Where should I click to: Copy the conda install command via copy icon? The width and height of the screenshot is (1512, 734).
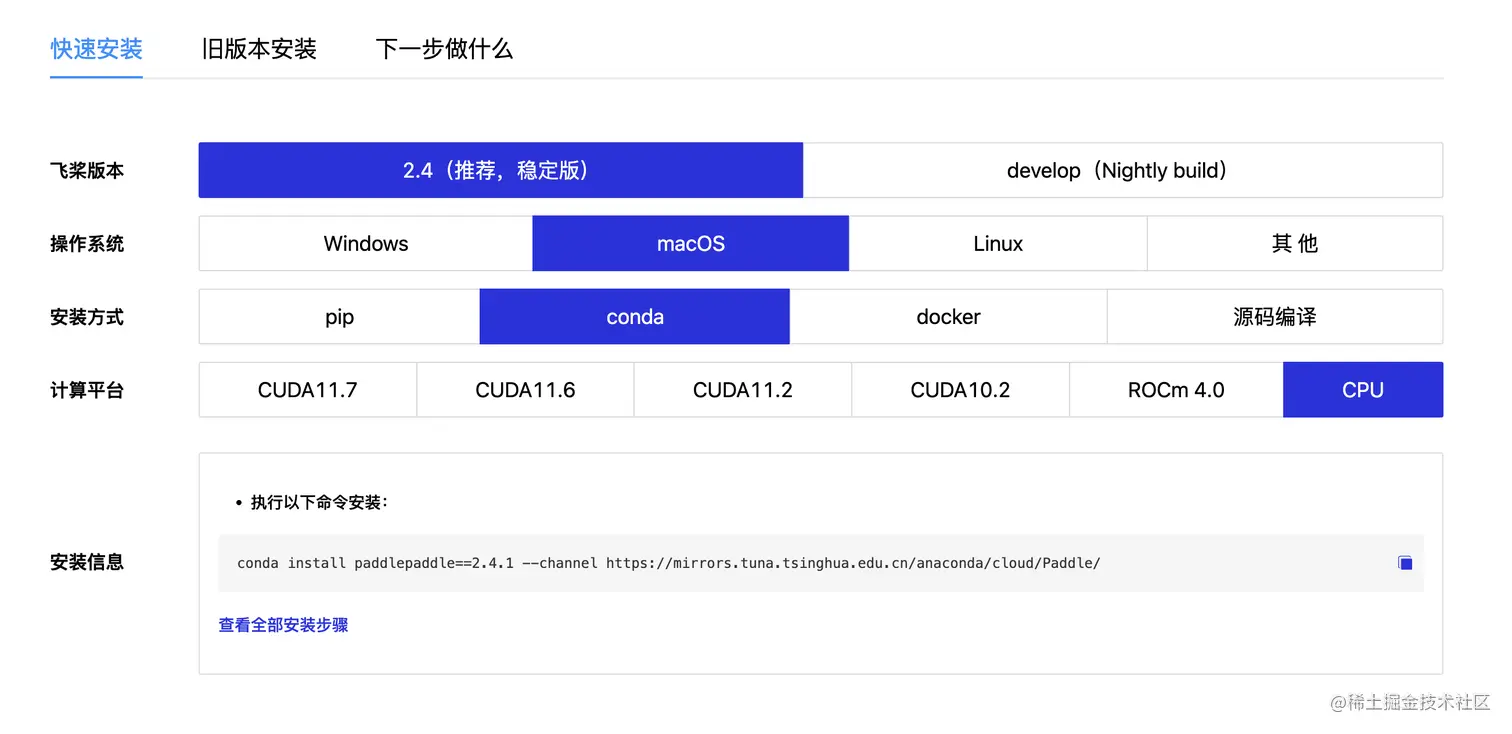point(1405,563)
